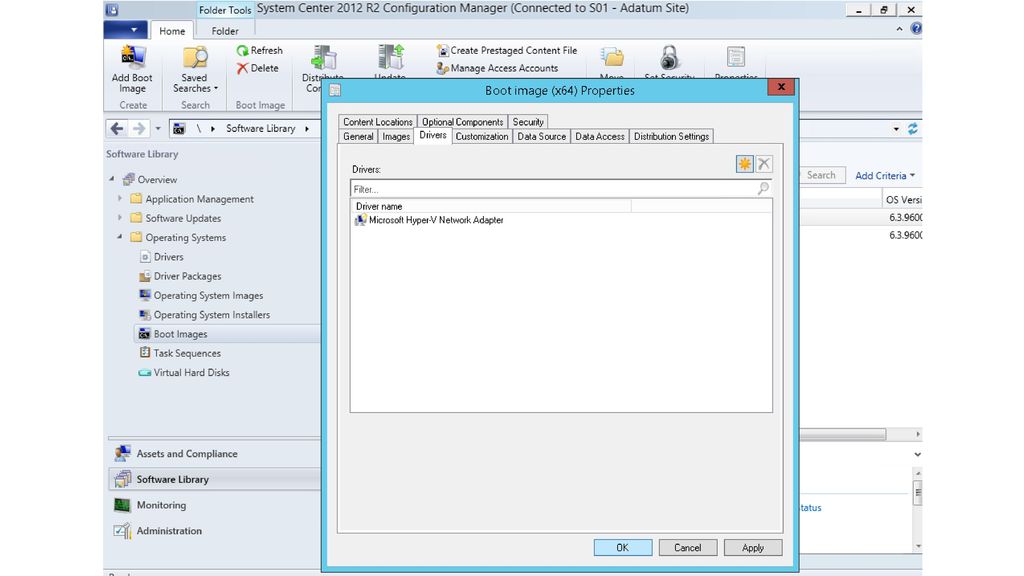This screenshot has height=576, width=1024.
Task: Collapse the Overview tree node
Action: (112, 178)
